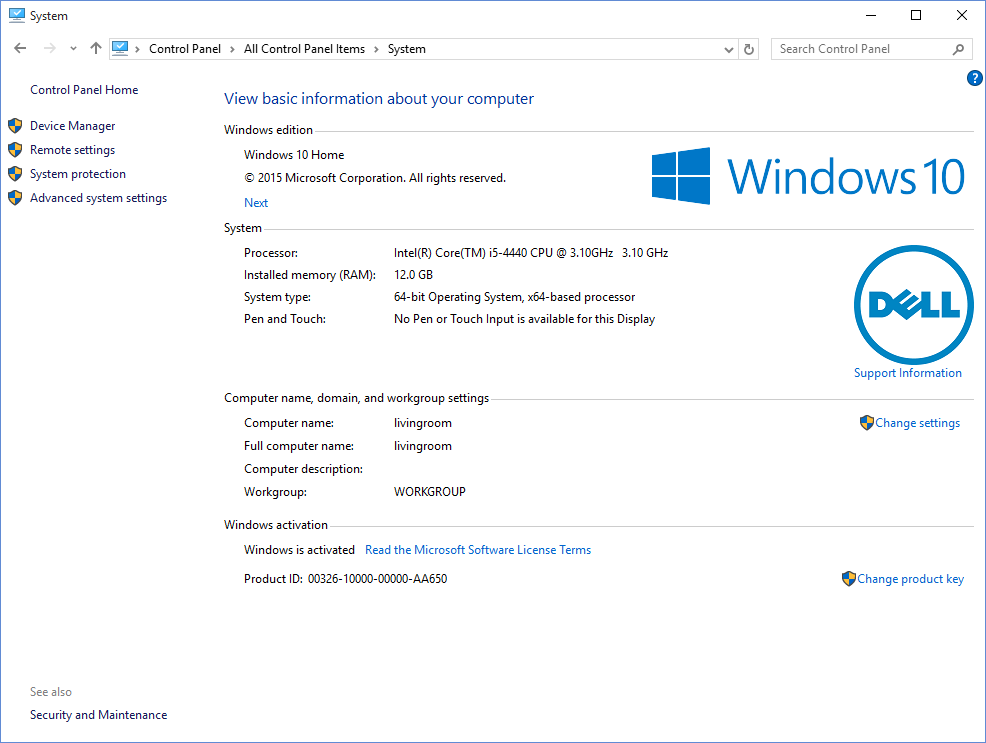Open Remote settings using its shield icon
The height and width of the screenshot is (743, 986).
[x=14, y=149]
